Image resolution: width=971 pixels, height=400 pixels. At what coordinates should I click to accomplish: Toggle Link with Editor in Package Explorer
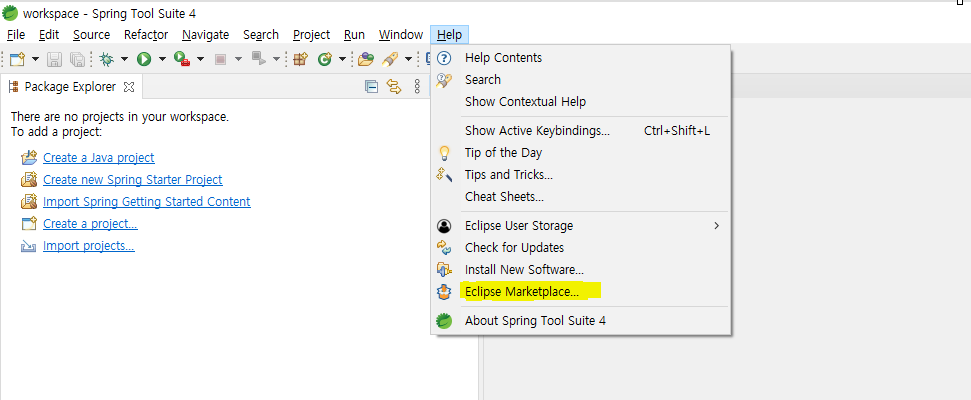point(394,87)
